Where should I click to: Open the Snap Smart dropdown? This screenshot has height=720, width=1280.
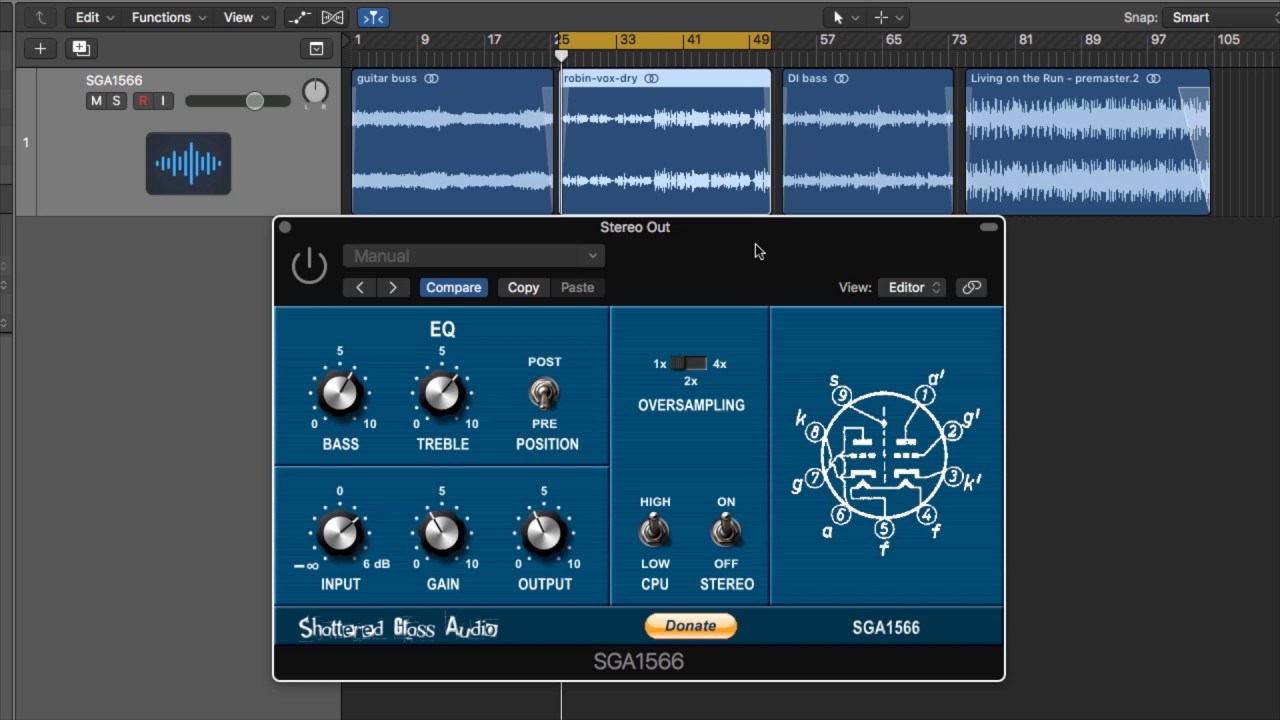point(1220,17)
